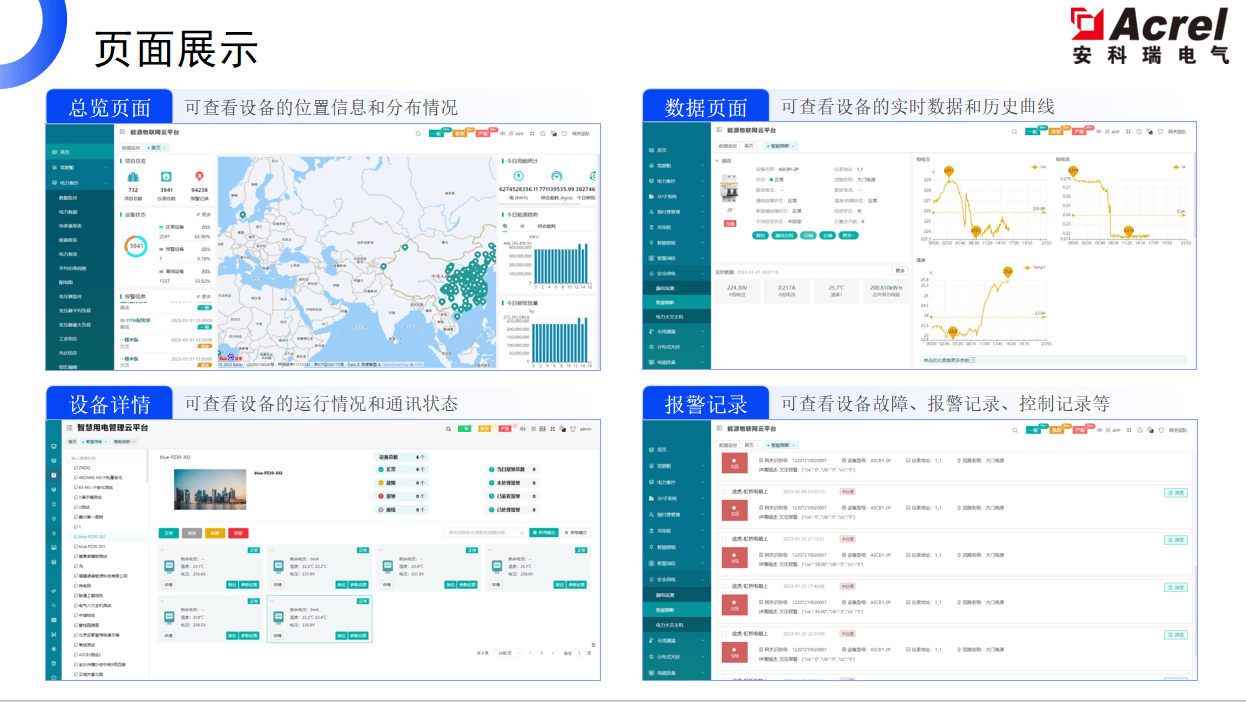Tick checkbox of 2023-01-20 alarm record
This screenshot has height=702, width=1246.
point(724,634)
